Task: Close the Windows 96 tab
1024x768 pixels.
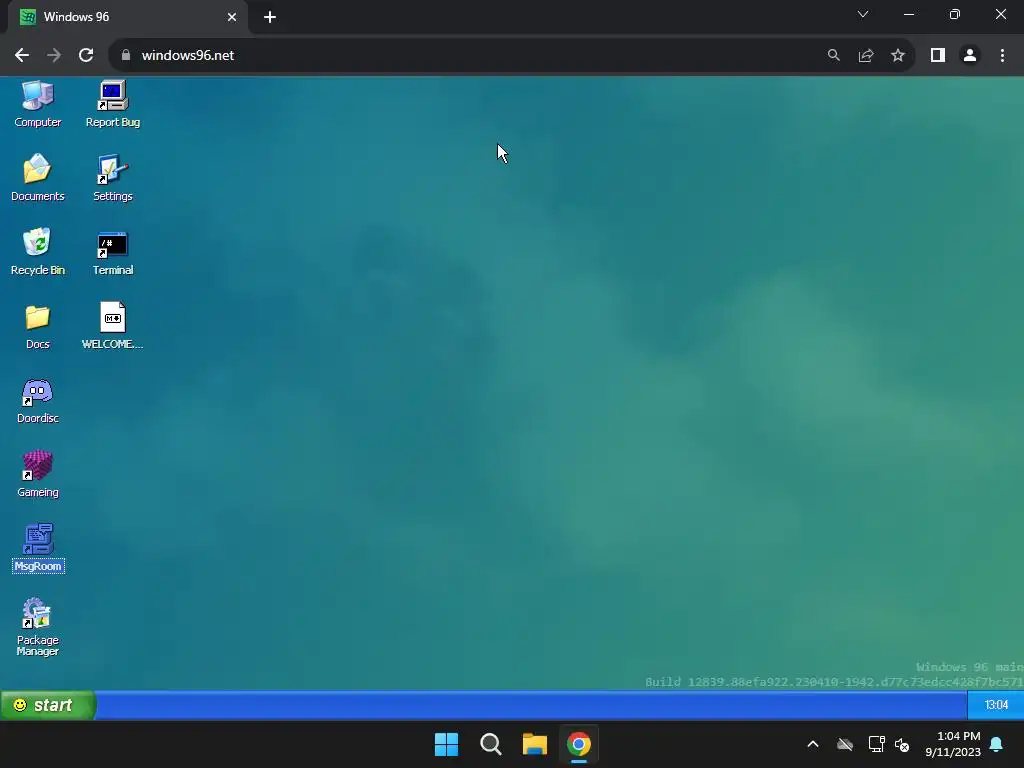Action: pyautogui.click(x=232, y=17)
